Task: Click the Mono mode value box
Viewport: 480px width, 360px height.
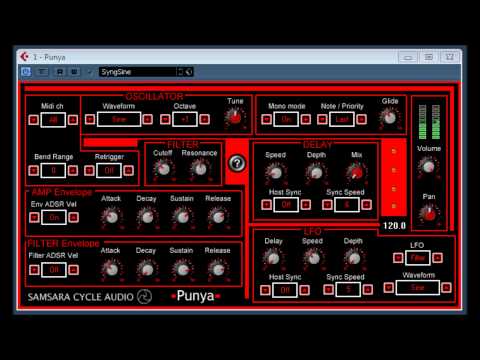Action: [286, 119]
